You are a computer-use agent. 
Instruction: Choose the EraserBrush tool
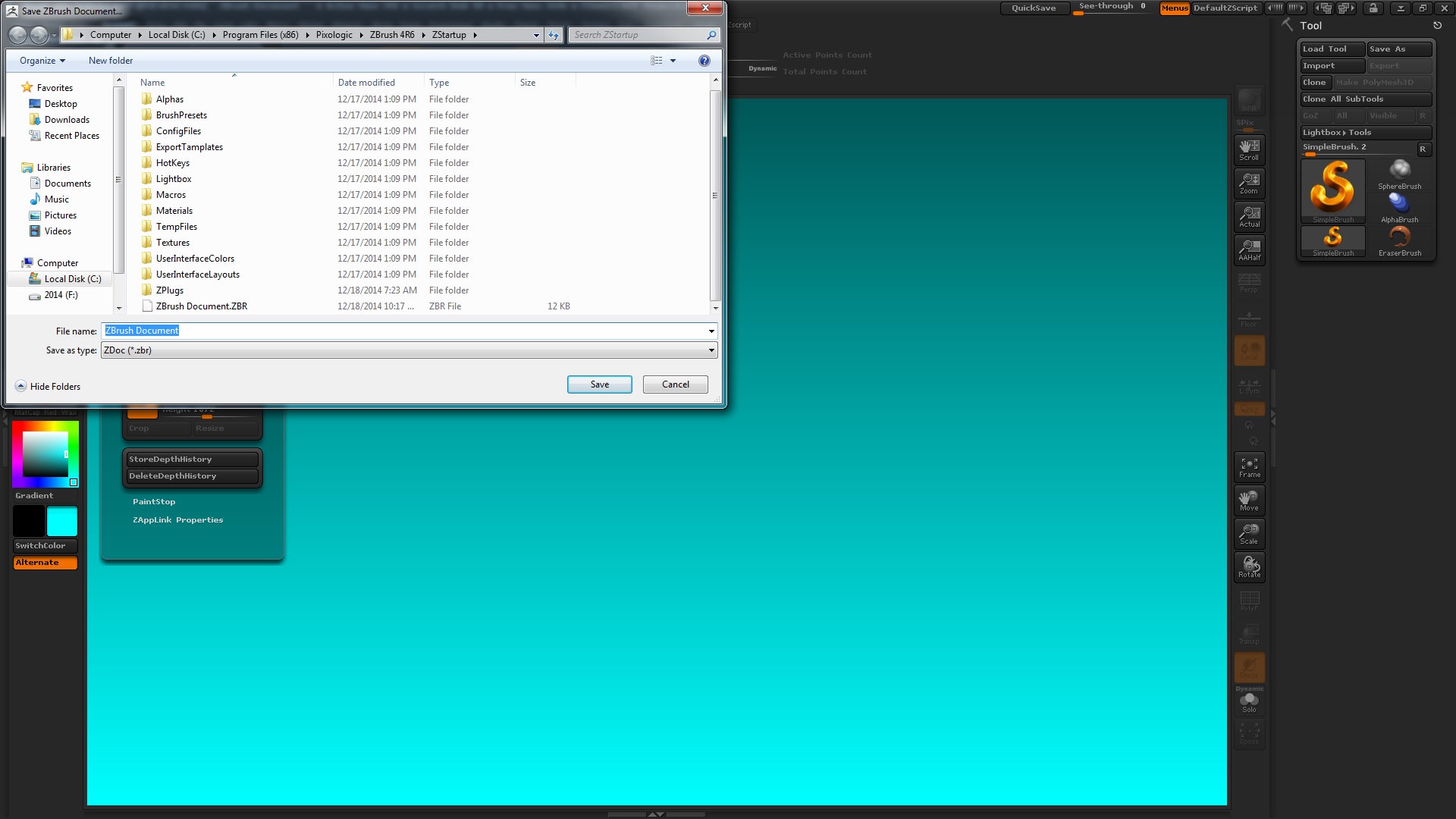point(1399,241)
